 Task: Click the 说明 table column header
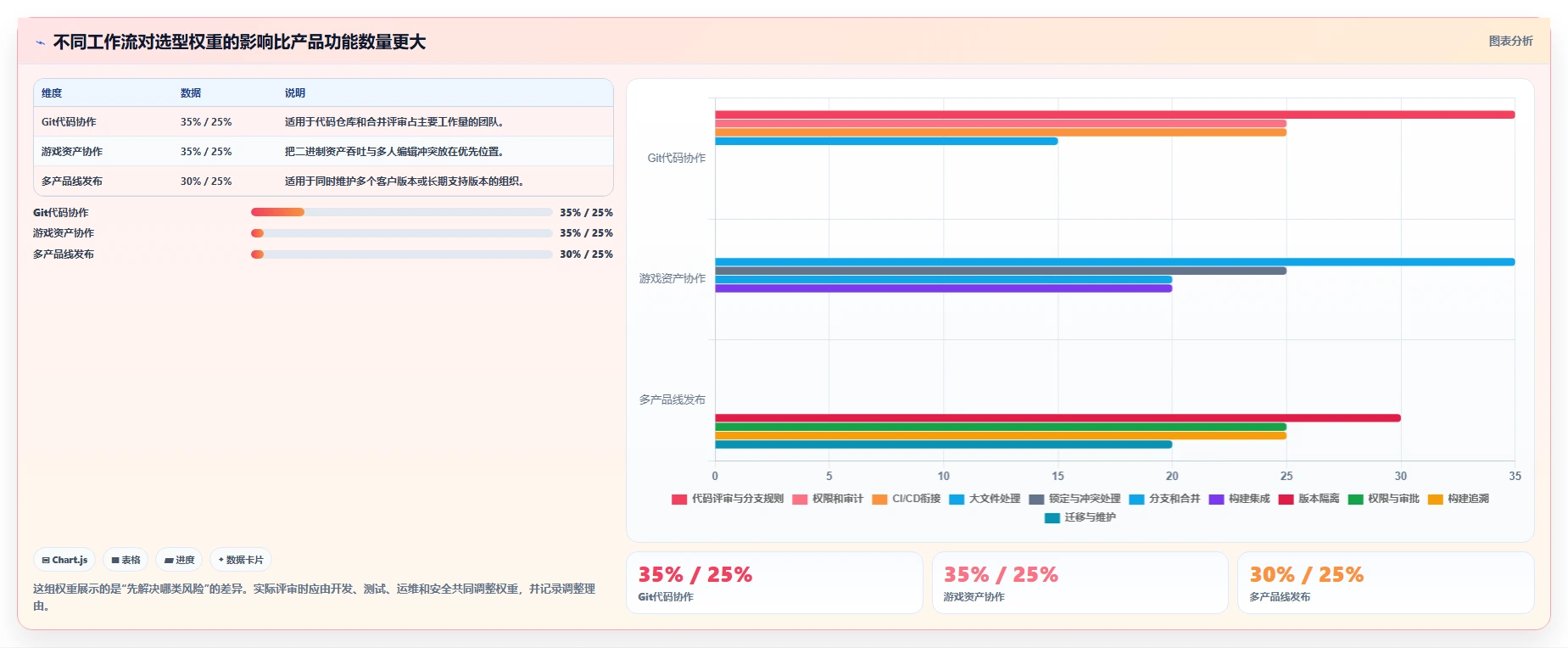click(295, 93)
